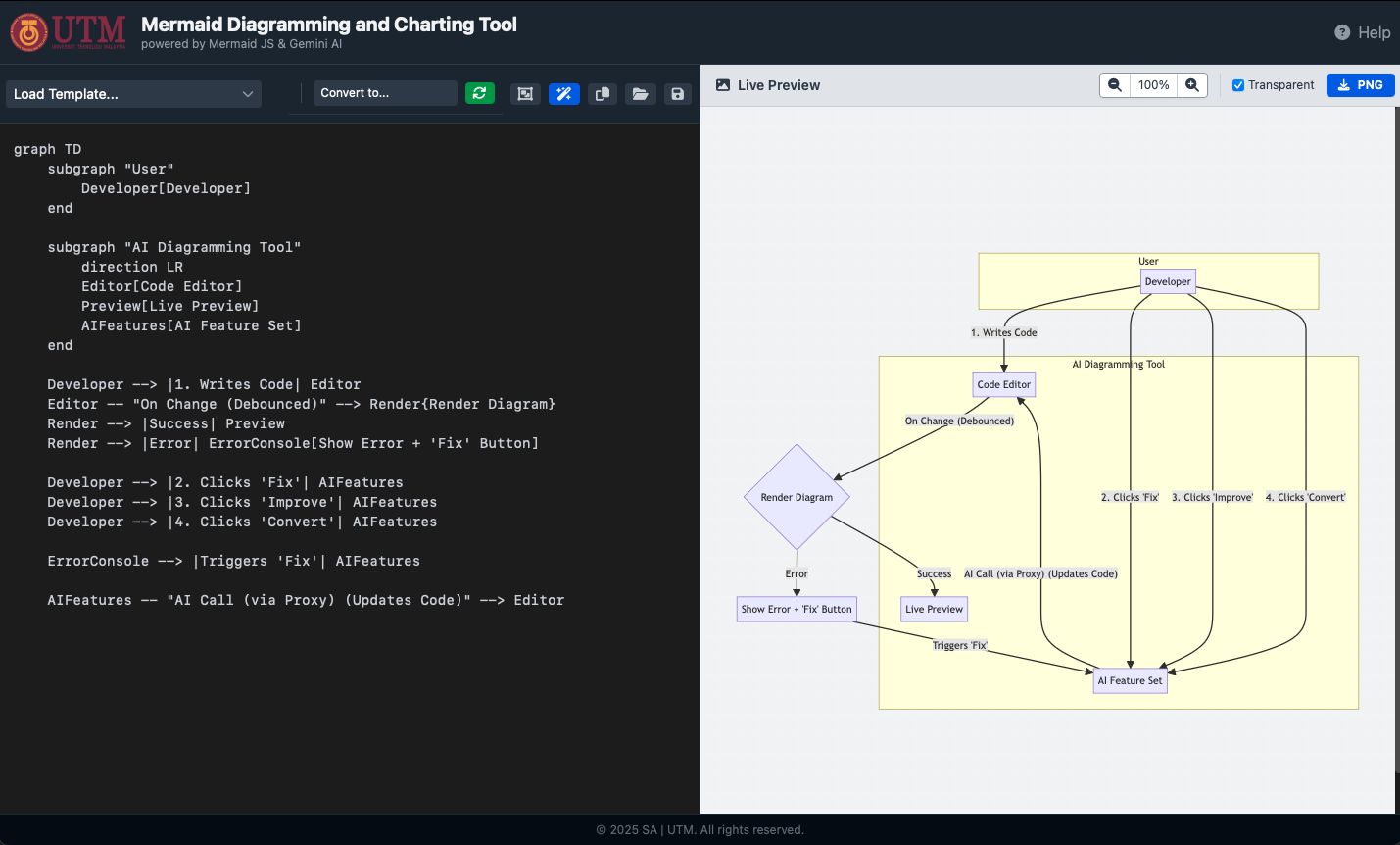This screenshot has height=845, width=1400.
Task: Open the Load Template dropdown
Action: [133, 94]
